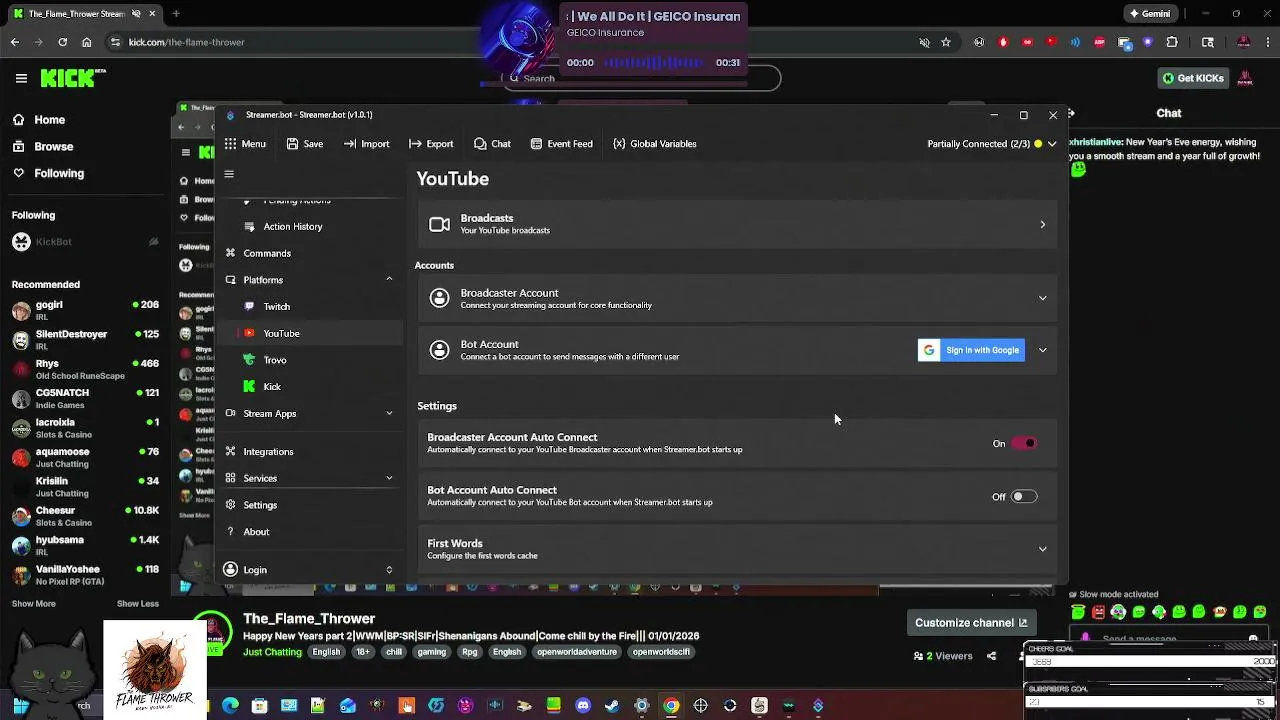Open the About page in sidebar
Image resolution: width=1280 pixels, height=720 pixels.
coord(256,532)
